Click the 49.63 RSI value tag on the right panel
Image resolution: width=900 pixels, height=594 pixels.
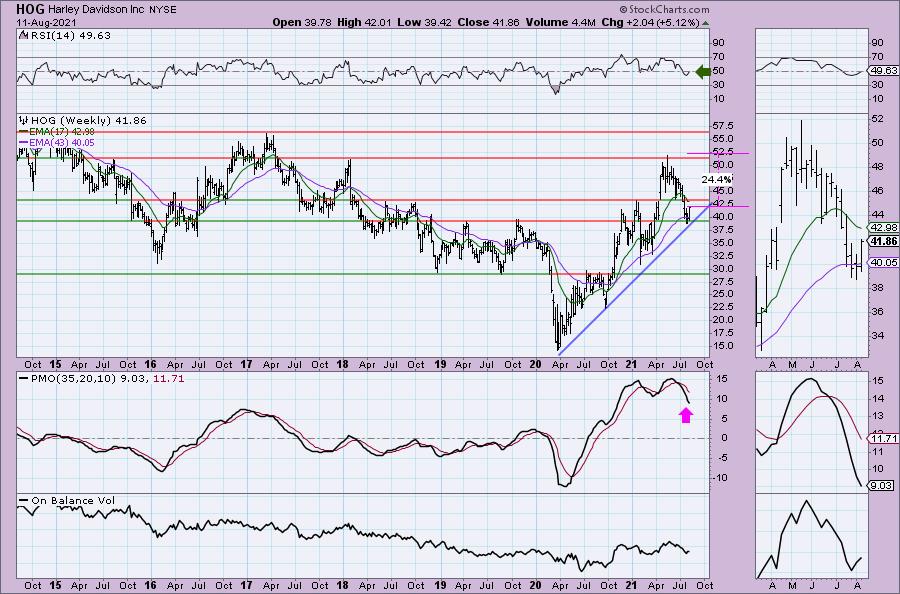[x=884, y=71]
